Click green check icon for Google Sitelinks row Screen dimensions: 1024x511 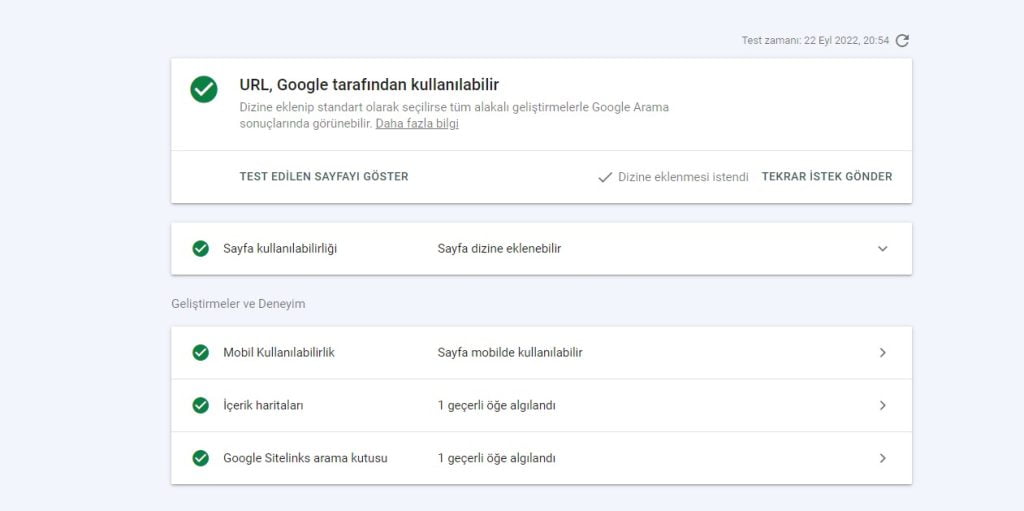(x=200, y=459)
